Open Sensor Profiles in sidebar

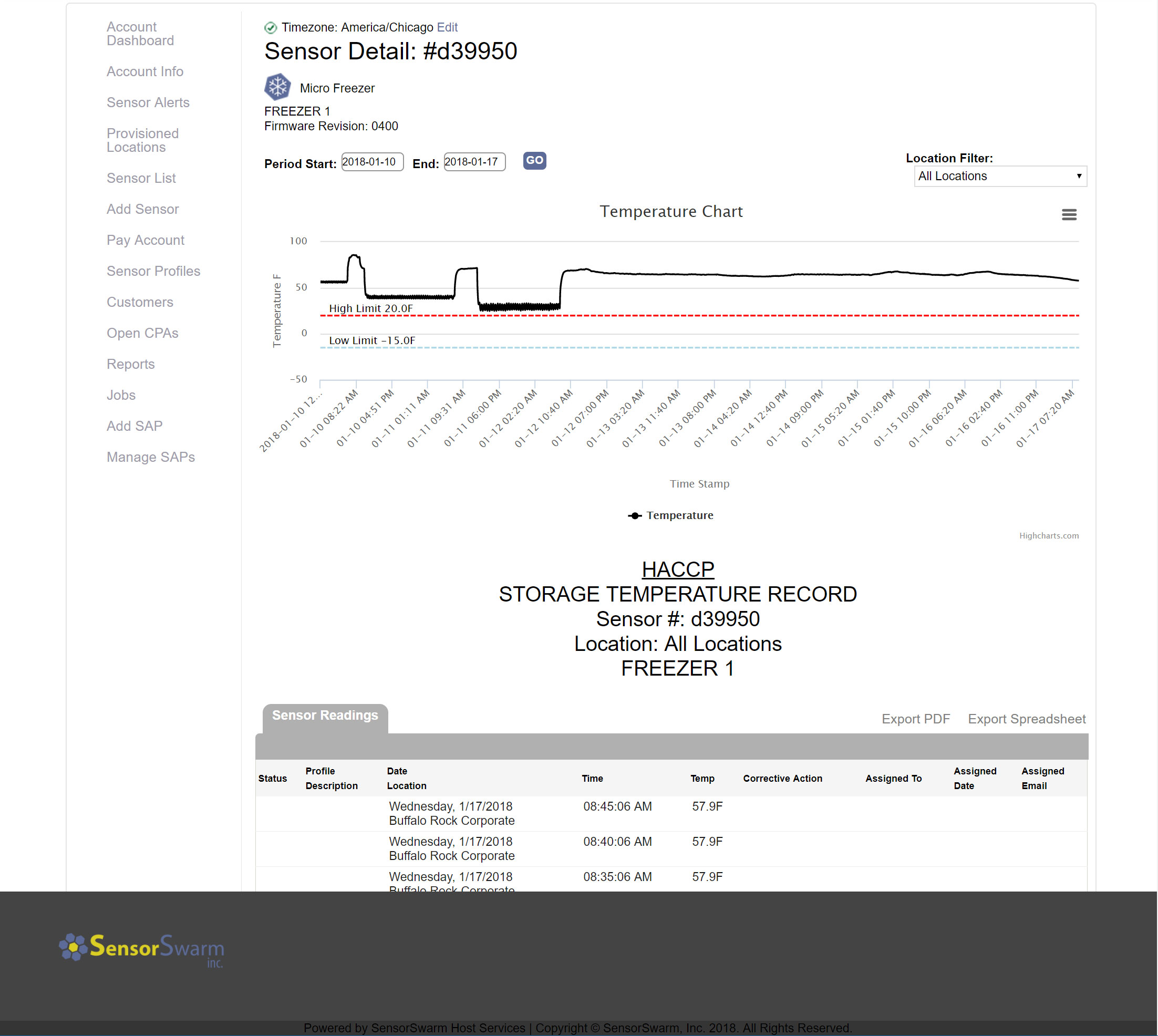pyautogui.click(x=153, y=271)
